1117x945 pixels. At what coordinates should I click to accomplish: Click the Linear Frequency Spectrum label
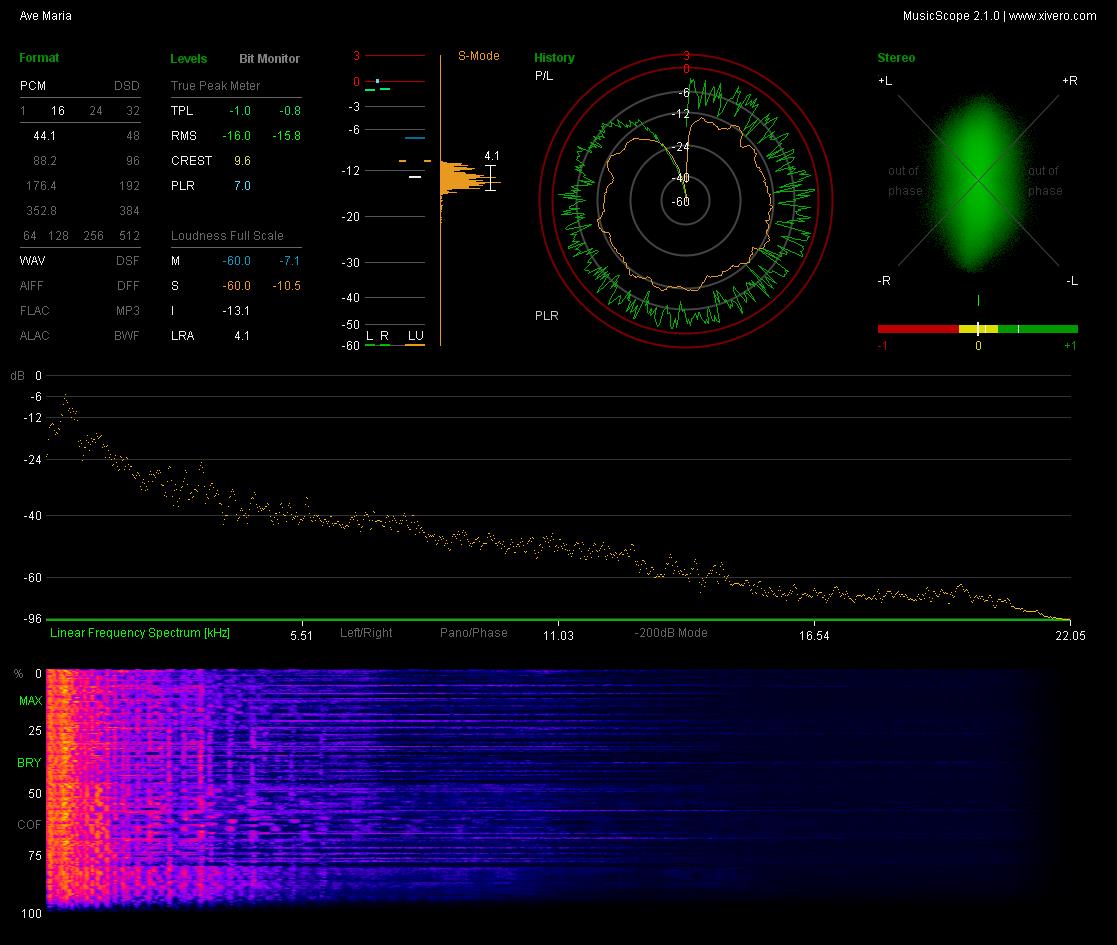click(140, 632)
